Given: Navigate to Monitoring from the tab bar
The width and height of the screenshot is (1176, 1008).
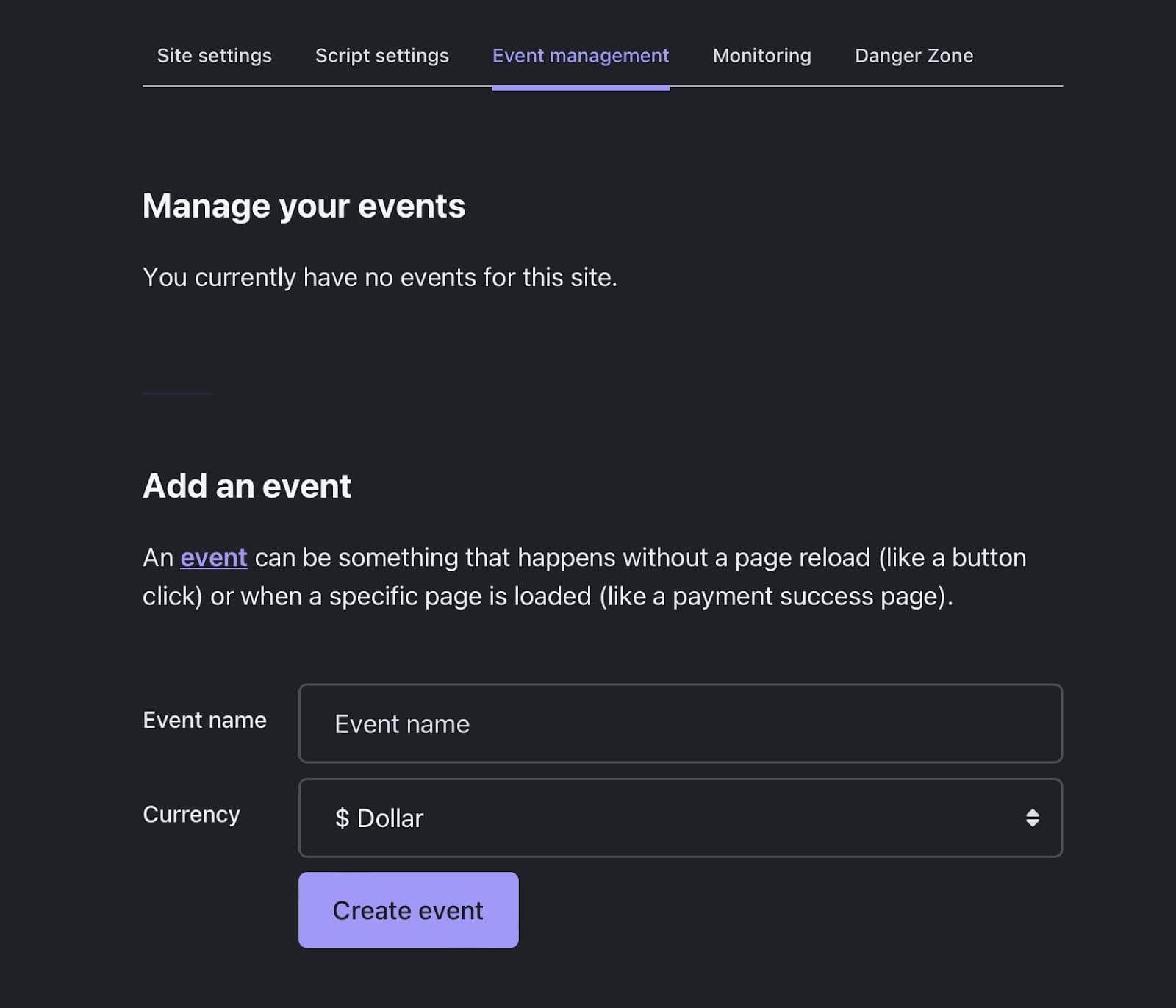Looking at the screenshot, I should click(761, 55).
